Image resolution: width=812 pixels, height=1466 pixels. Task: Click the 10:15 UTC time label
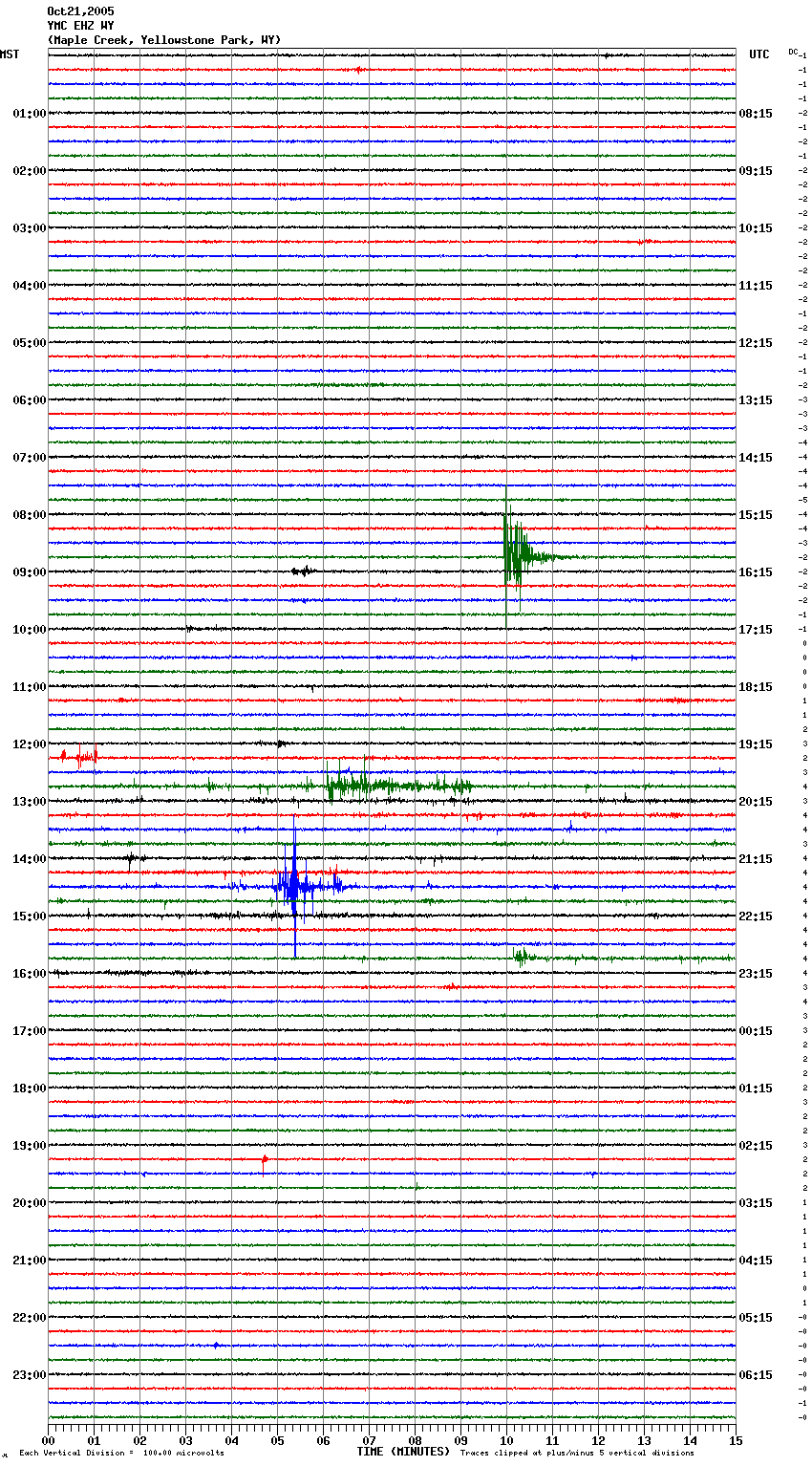[756, 228]
